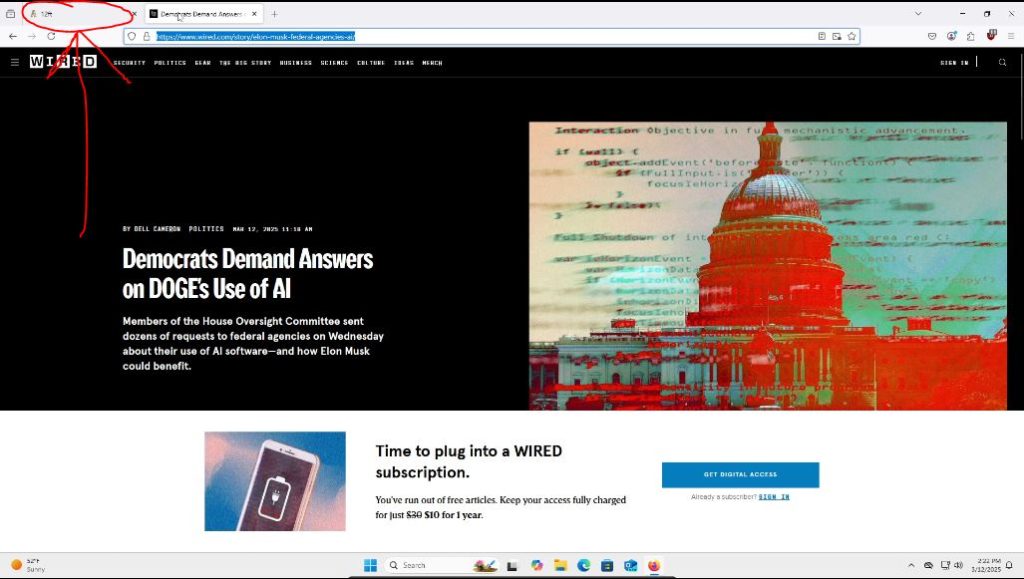Click the browser forward arrow
Screen dimensions: 1024x579
coord(32,37)
